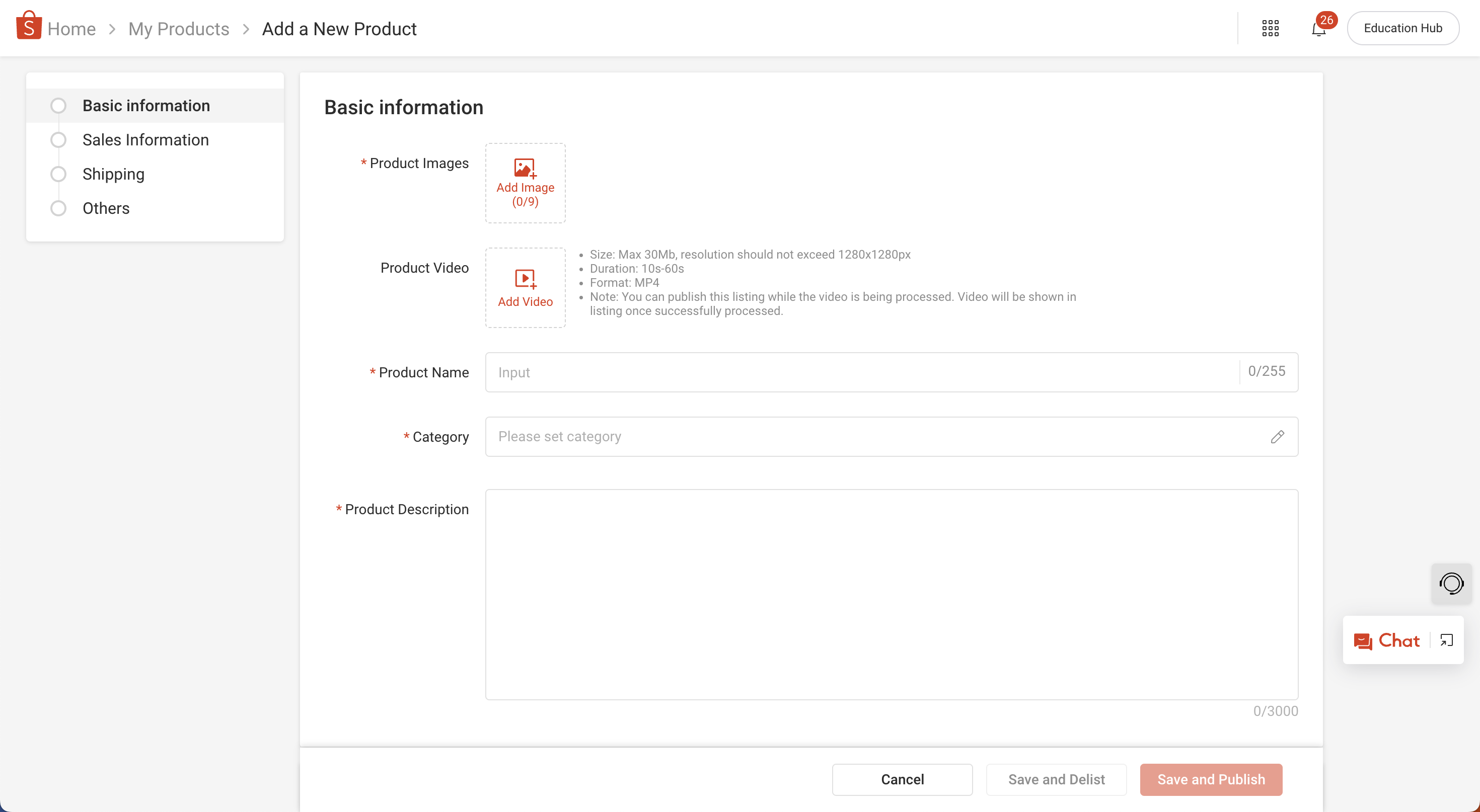Click the category edit pencil icon

coord(1277,437)
